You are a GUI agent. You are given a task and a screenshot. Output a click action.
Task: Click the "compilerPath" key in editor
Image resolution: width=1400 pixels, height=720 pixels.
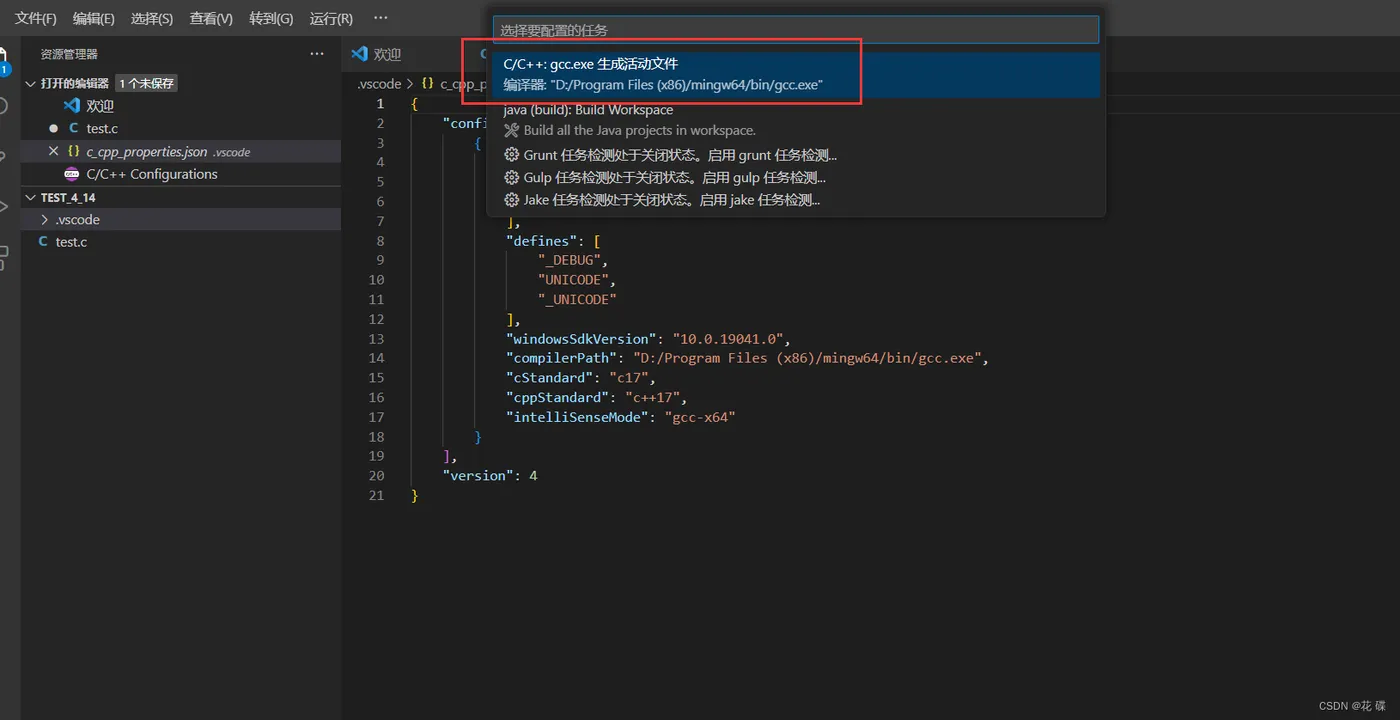click(x=560, y=358)
